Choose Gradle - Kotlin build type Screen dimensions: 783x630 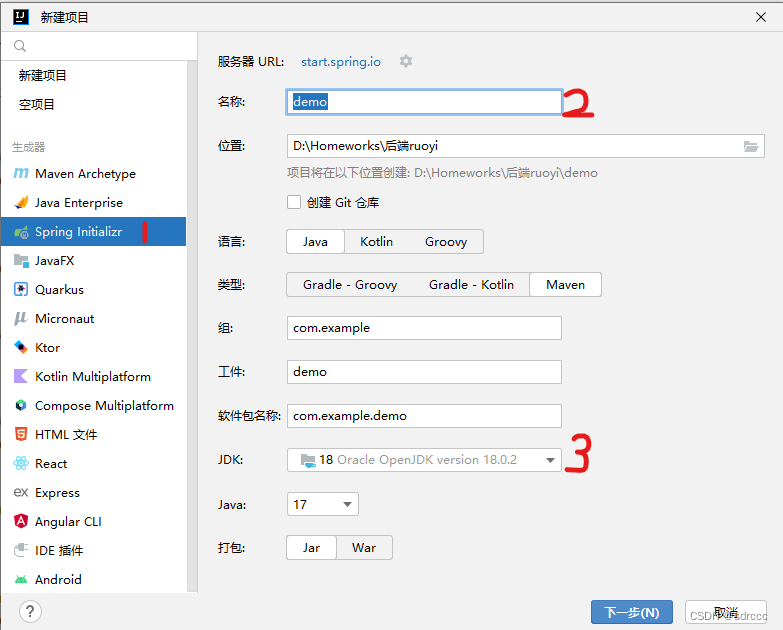point(471,285)
